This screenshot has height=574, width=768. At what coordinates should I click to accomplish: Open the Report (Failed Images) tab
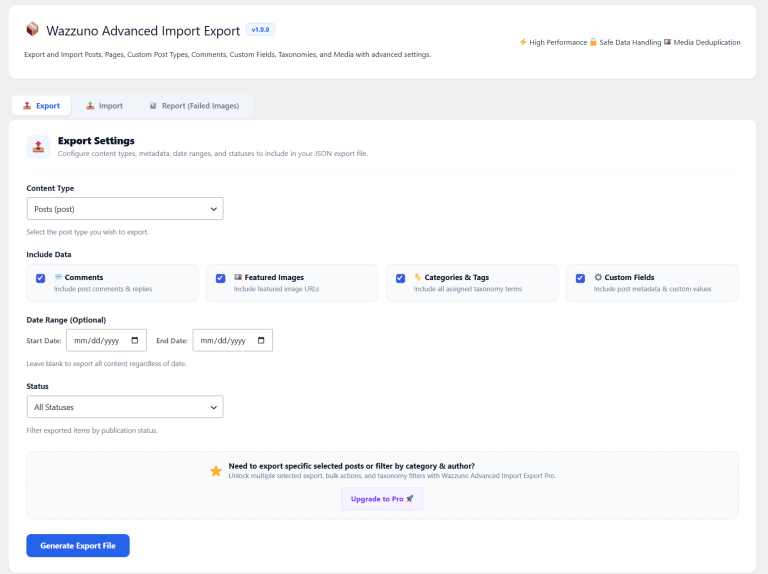click(194, 106)
